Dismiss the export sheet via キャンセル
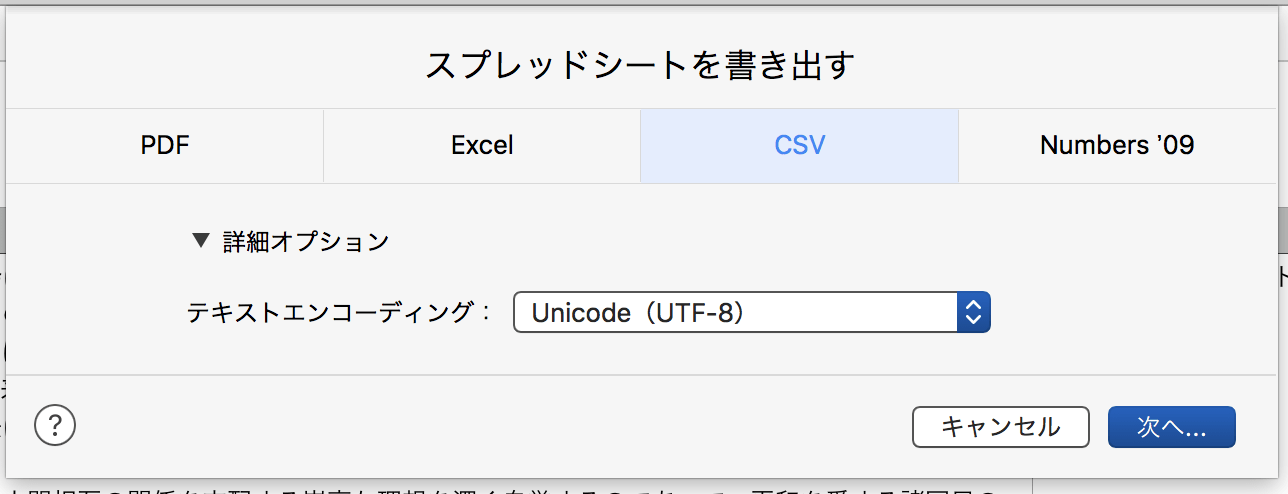This screenshot has height=494, width=1288. 1000,427
